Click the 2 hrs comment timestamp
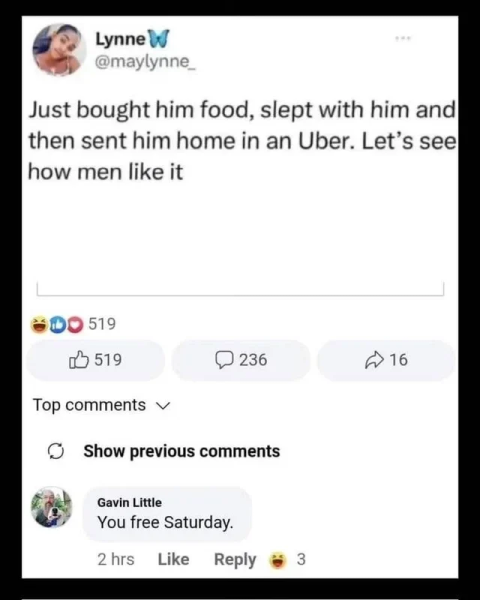This screenshot has width=480, height=600. tap(116, 560)
